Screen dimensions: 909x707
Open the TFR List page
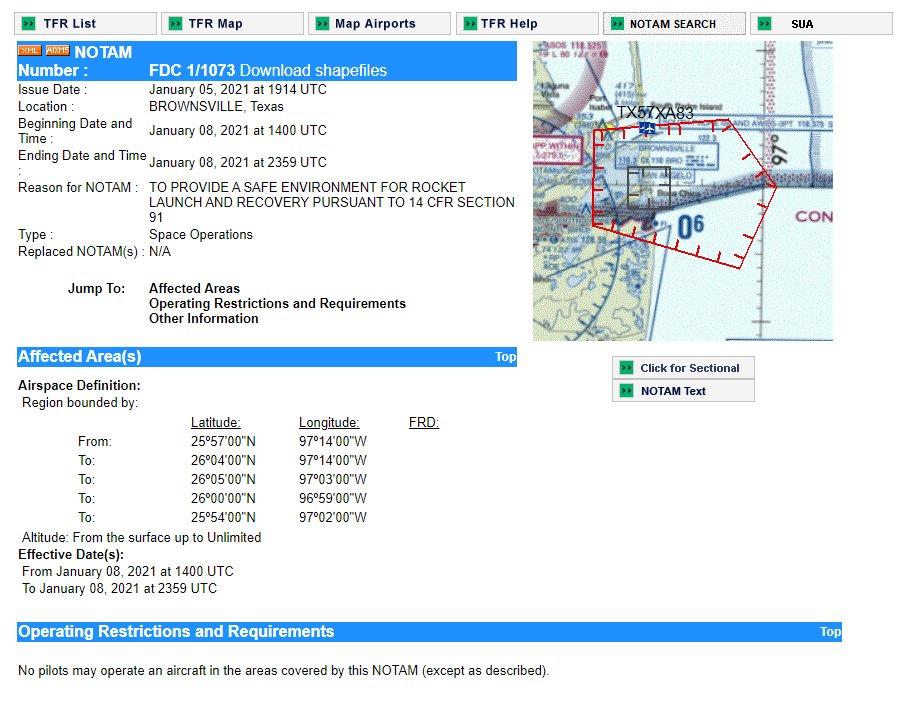[x=86, y=24]
